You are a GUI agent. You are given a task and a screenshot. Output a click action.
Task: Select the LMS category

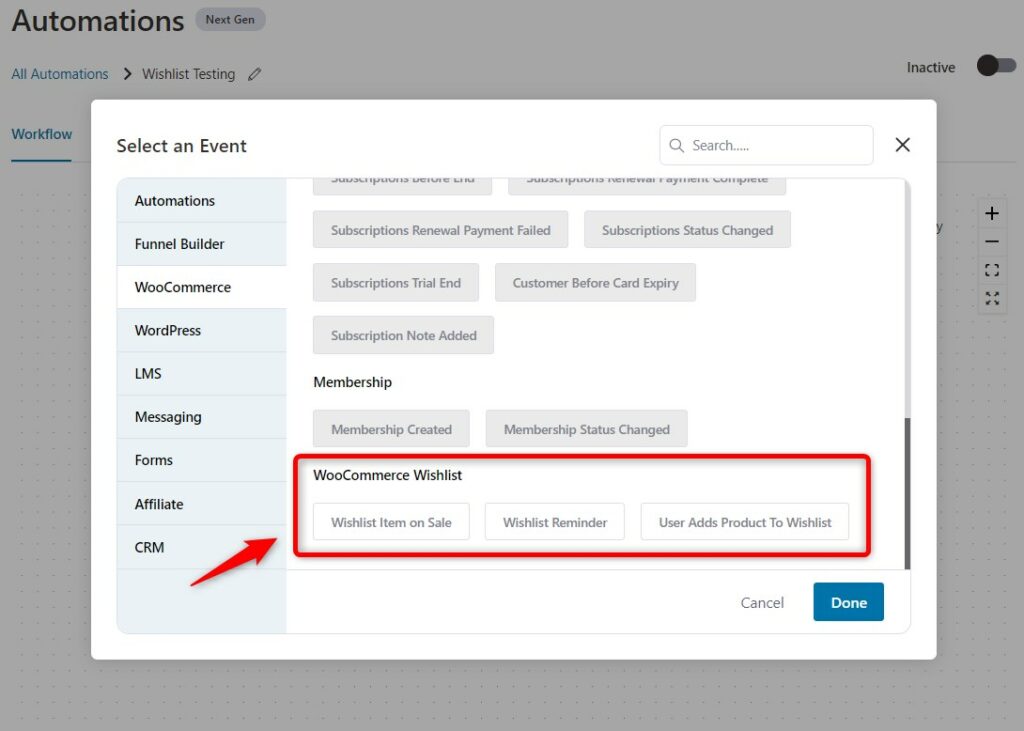[x=202, y=374]
